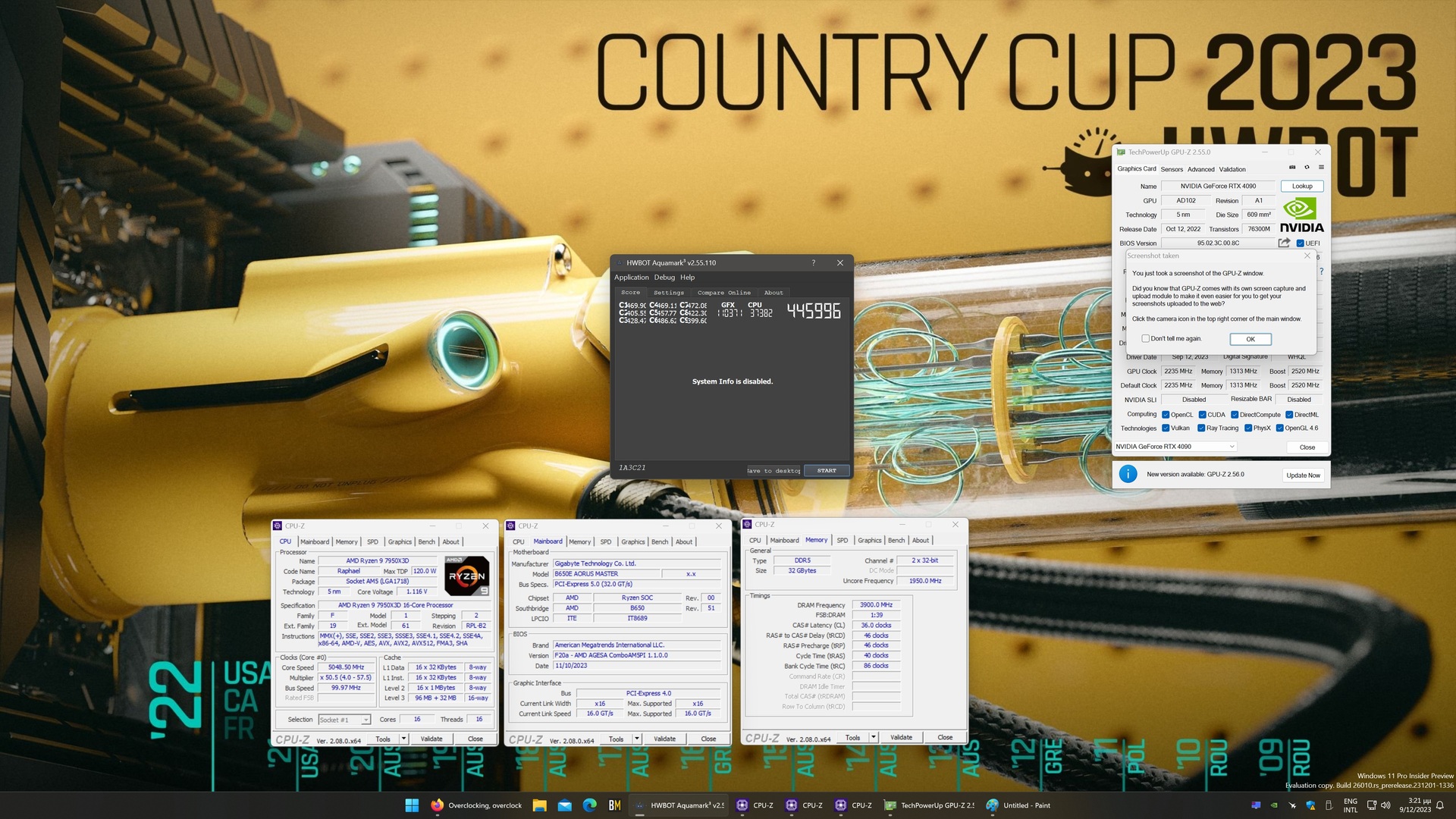Image resolution: width=1456 pixels, height=819 pixels.
Task: Toggle the Vulkan checkbox
Action: click(1166, 428)
